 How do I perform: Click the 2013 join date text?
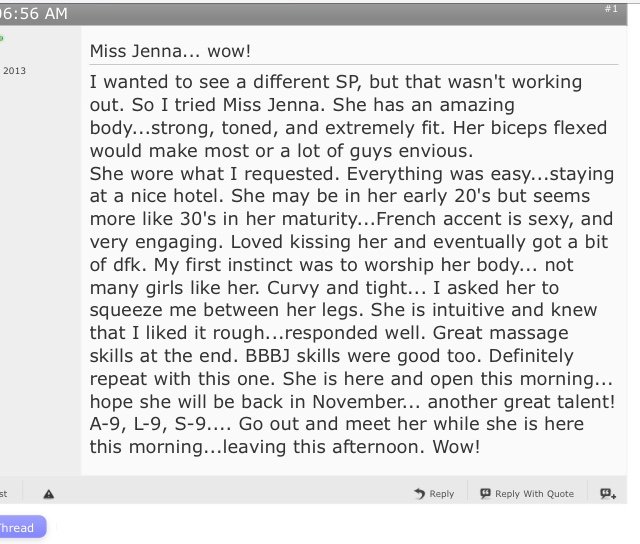[14, 71]
